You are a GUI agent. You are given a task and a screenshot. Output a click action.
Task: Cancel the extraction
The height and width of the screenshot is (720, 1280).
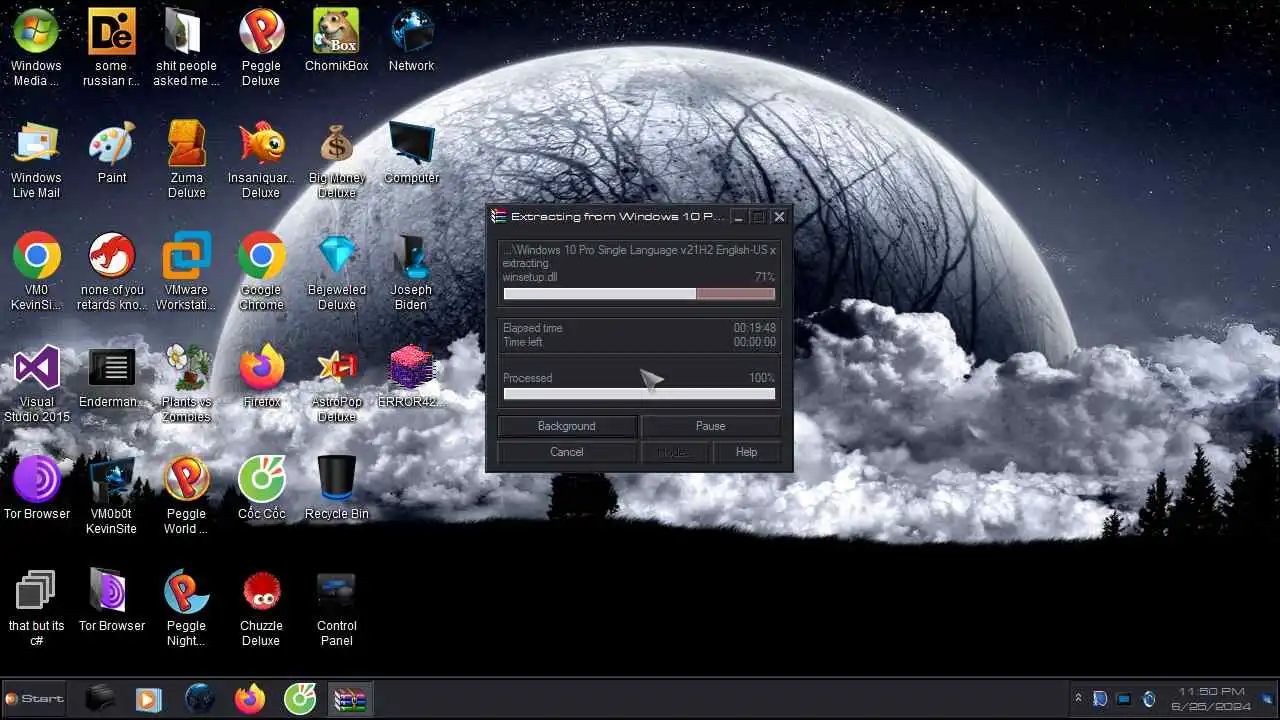pyautogui.click(x=567, y=452)
